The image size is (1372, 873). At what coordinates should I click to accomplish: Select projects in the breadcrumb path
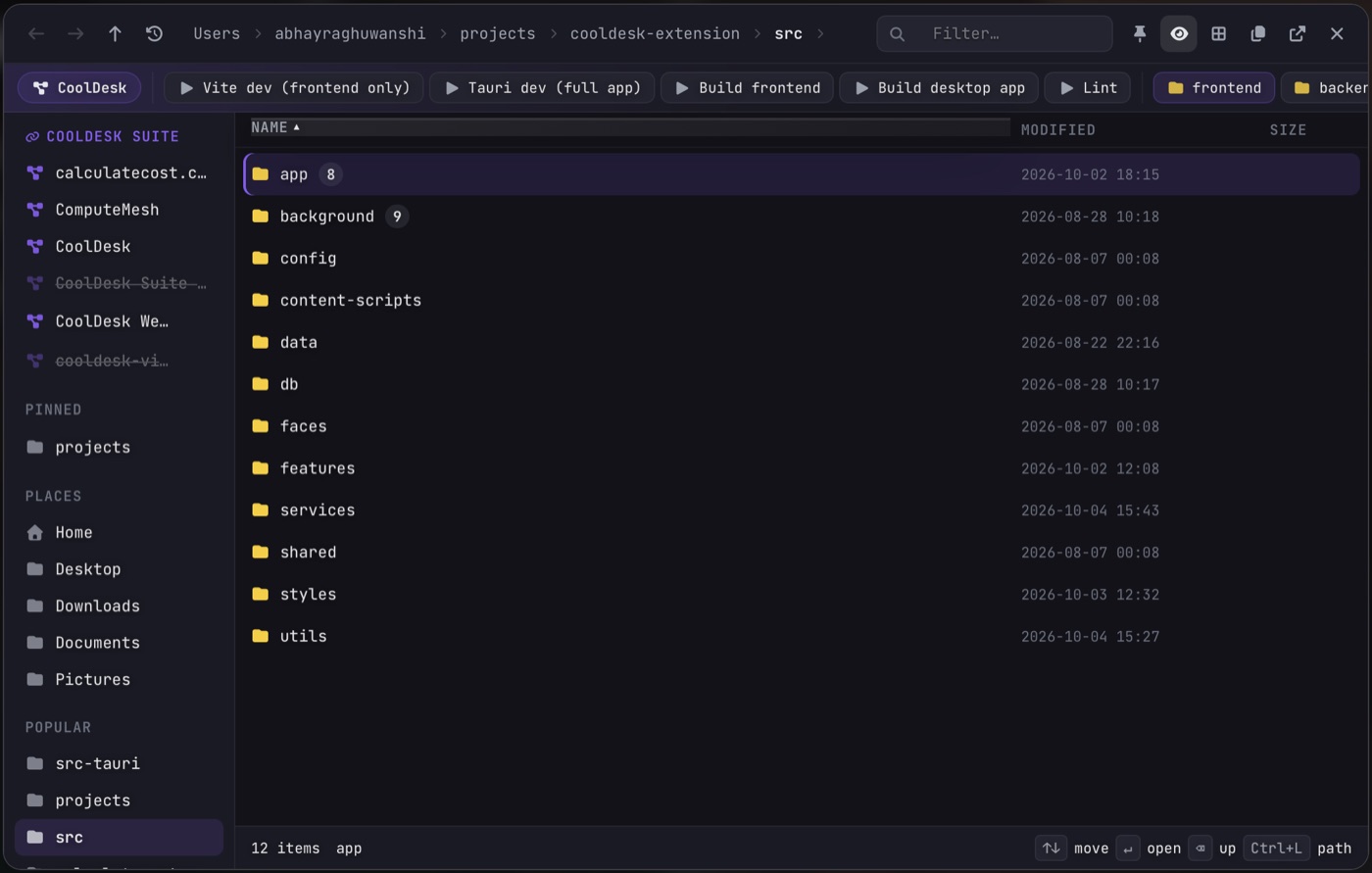click(x=498, y=33)
